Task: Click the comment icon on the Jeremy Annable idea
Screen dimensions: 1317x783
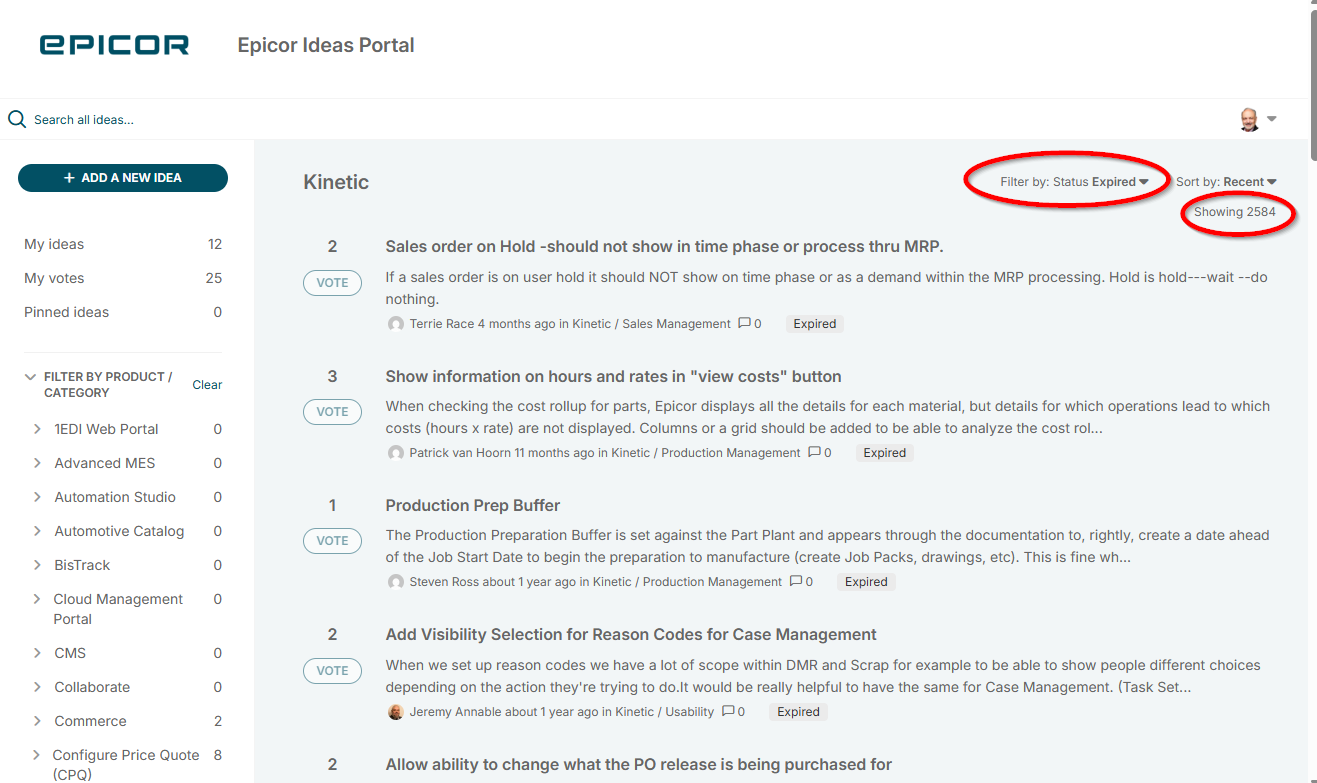Action: [728, 711]
